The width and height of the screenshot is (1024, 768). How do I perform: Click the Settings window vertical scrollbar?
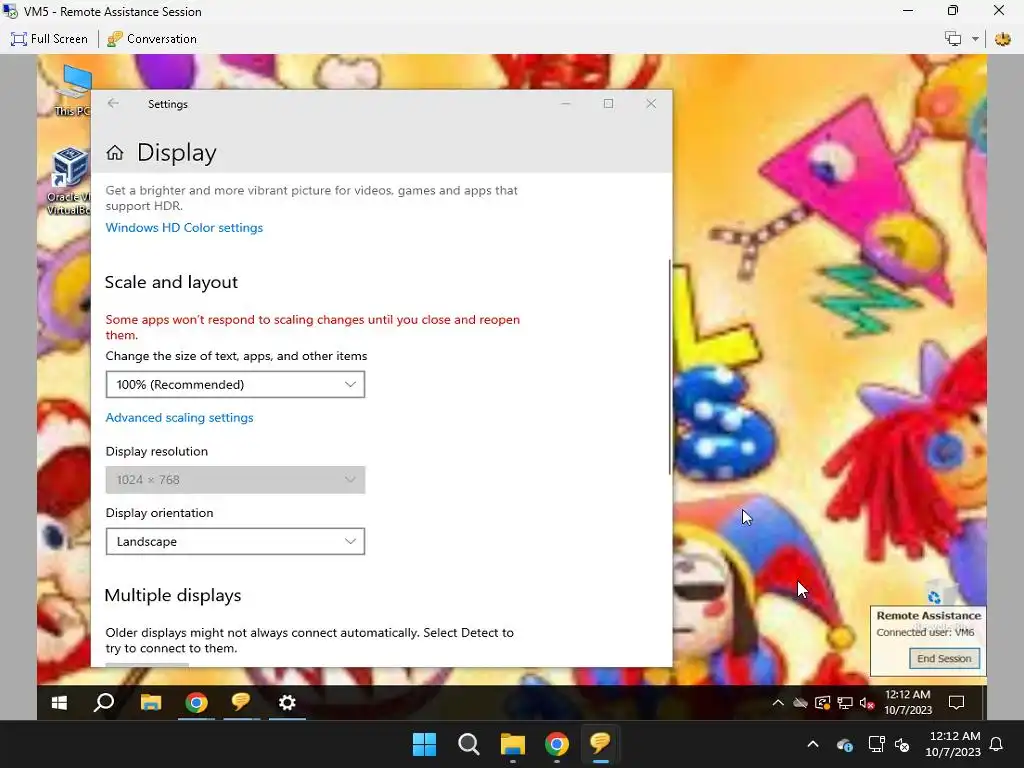point(669,367)
